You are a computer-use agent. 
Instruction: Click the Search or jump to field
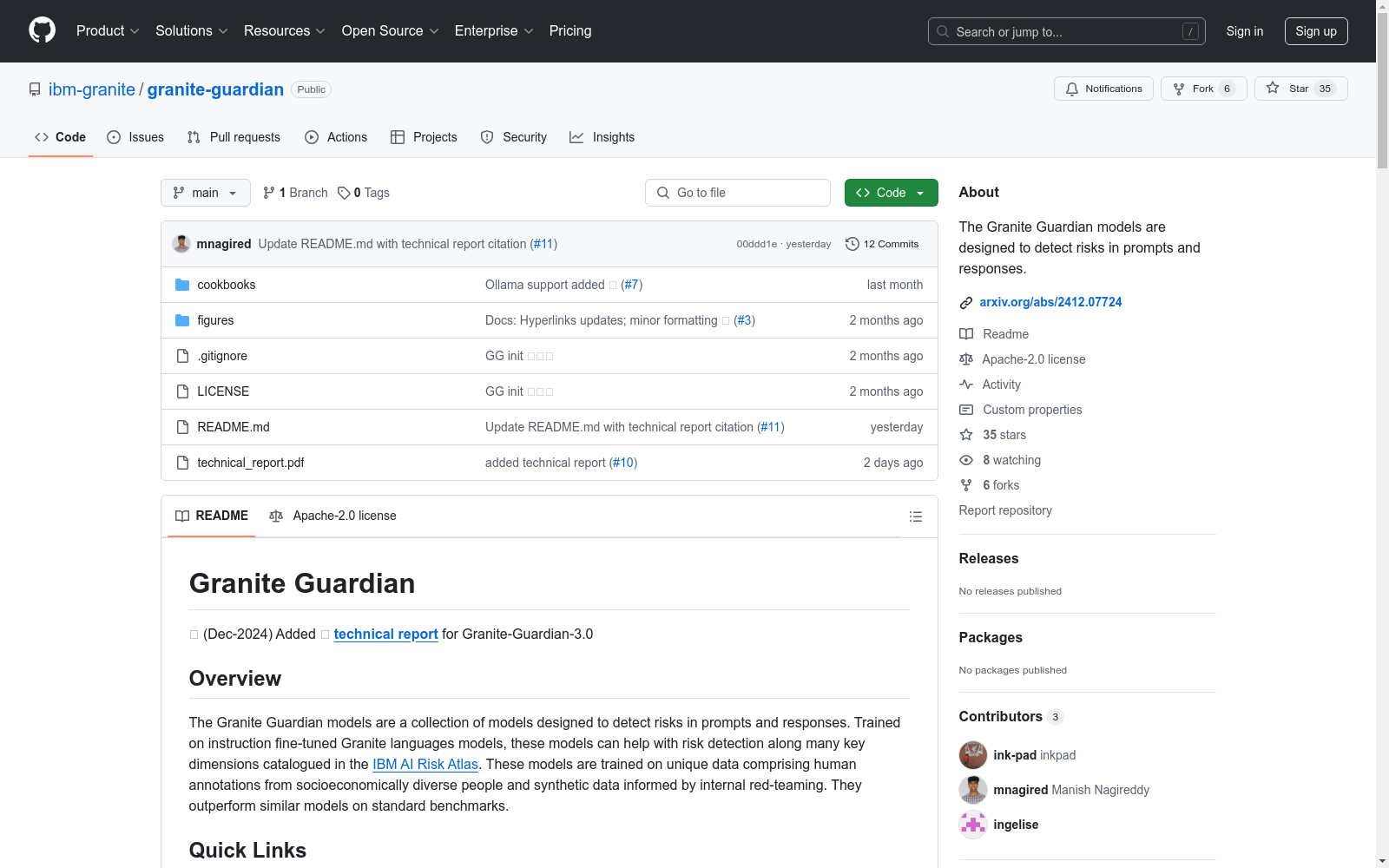(x=1067, y=31)
